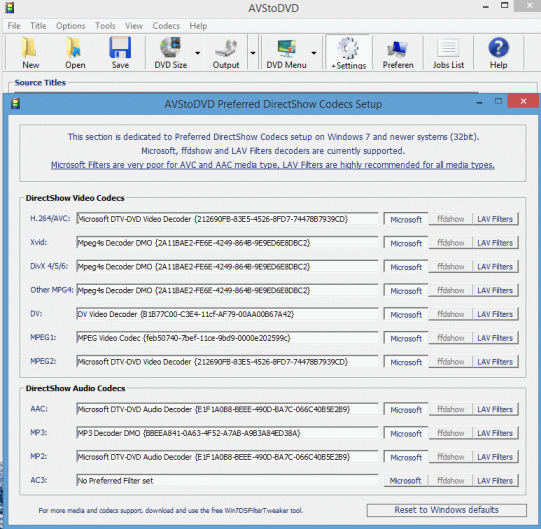Close the Codecs Setup dialog
The width and height of the screenshot is (541, 529).
click(x=523, y=101)
